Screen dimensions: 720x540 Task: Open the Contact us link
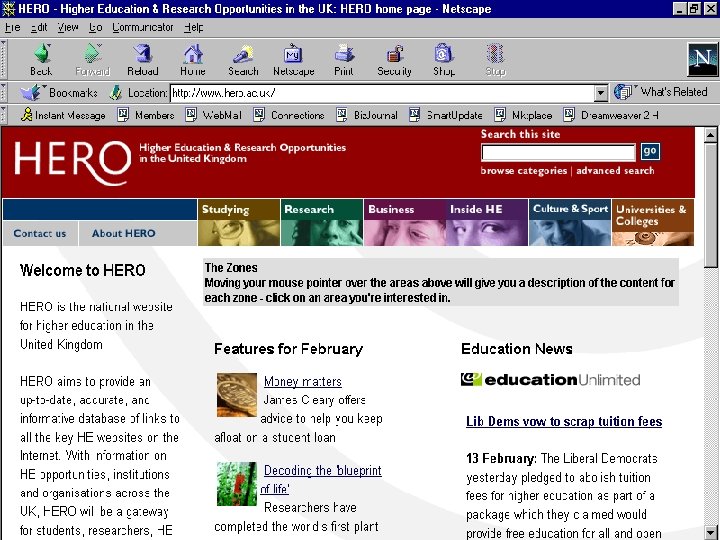point(39,233)
